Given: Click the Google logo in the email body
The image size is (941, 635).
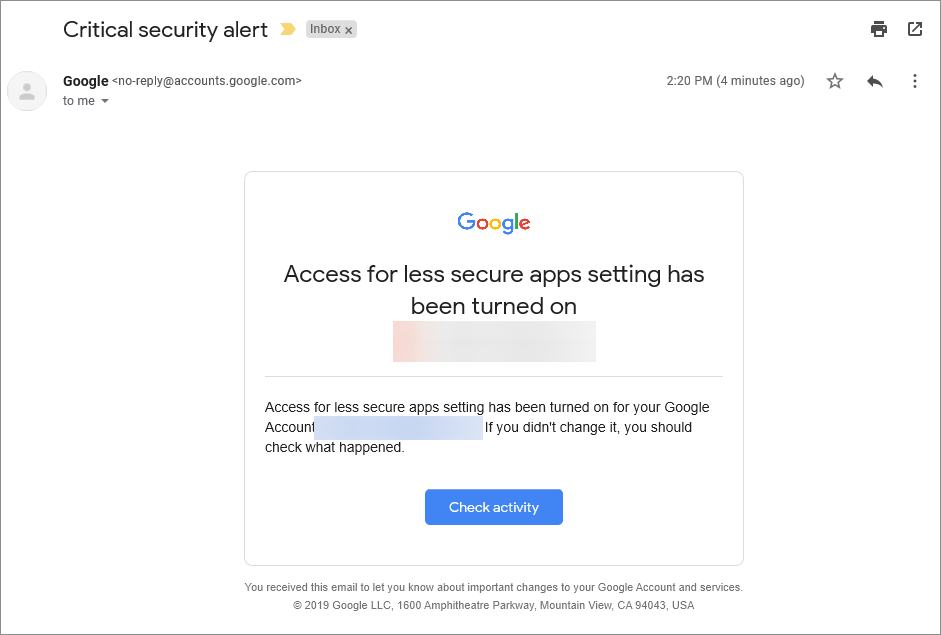Looking at the screenshot, I should 494,223.
